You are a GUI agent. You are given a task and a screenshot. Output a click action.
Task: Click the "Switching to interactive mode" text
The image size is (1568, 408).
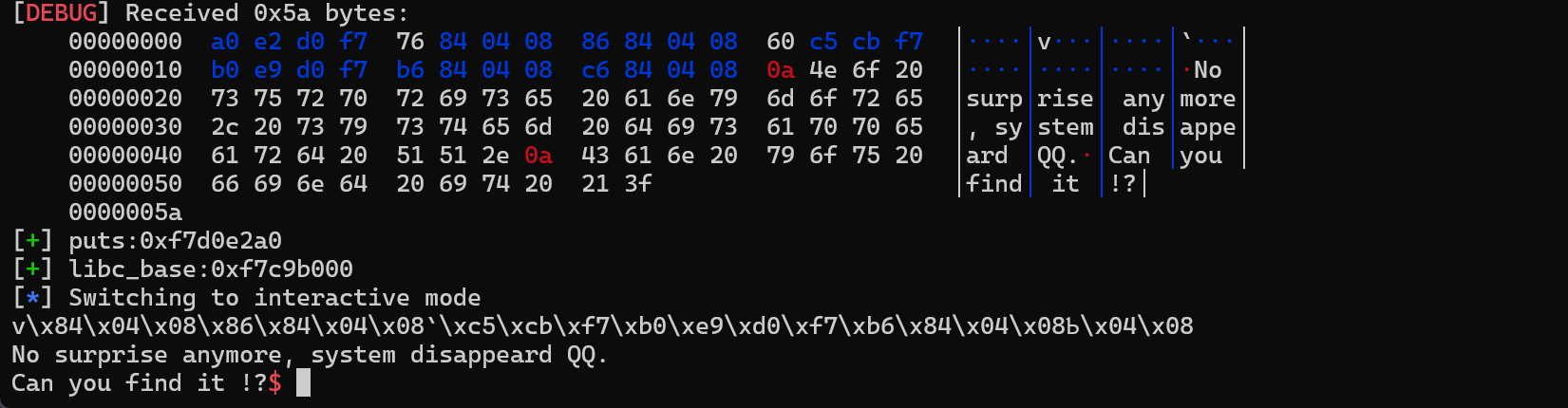tap(274, 298)
